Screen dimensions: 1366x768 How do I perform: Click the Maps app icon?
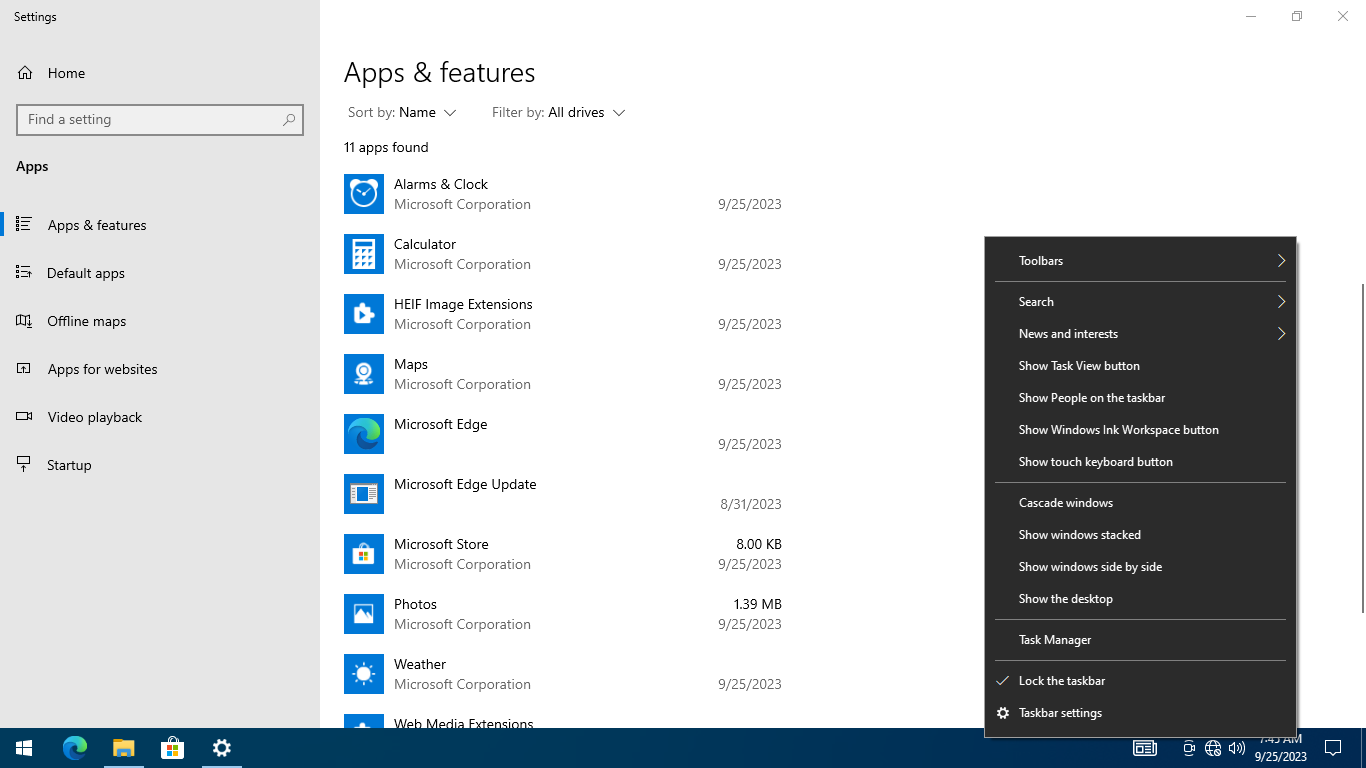364,374
